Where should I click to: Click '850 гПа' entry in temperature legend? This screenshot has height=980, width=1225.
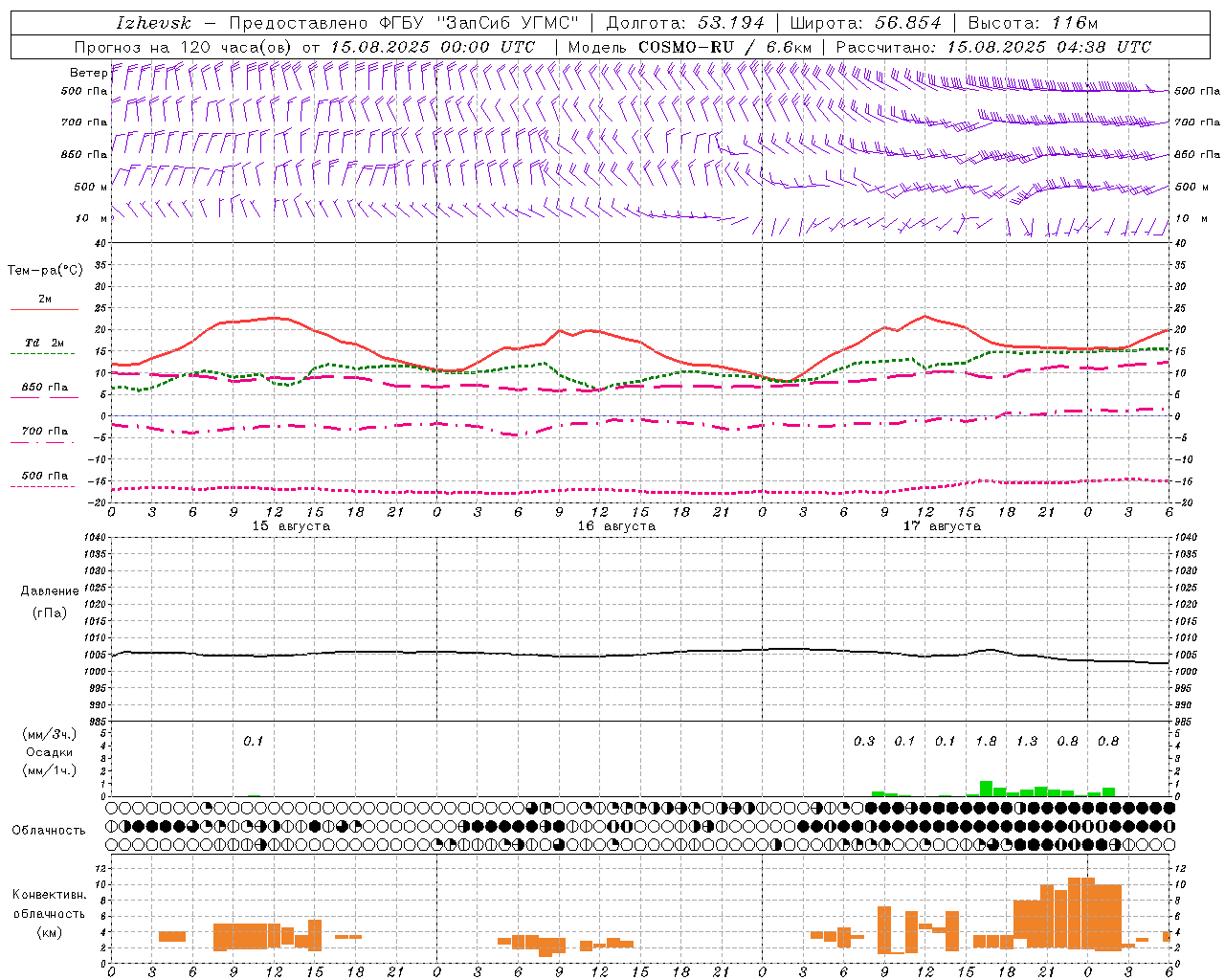click(45, 388)
